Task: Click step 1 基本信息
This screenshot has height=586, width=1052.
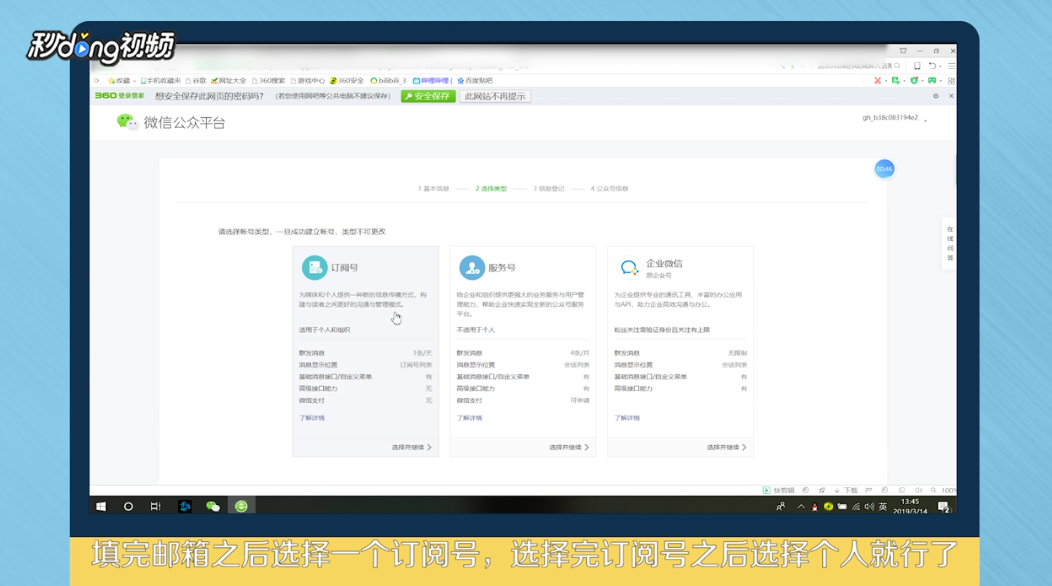Action: [433, 189]
